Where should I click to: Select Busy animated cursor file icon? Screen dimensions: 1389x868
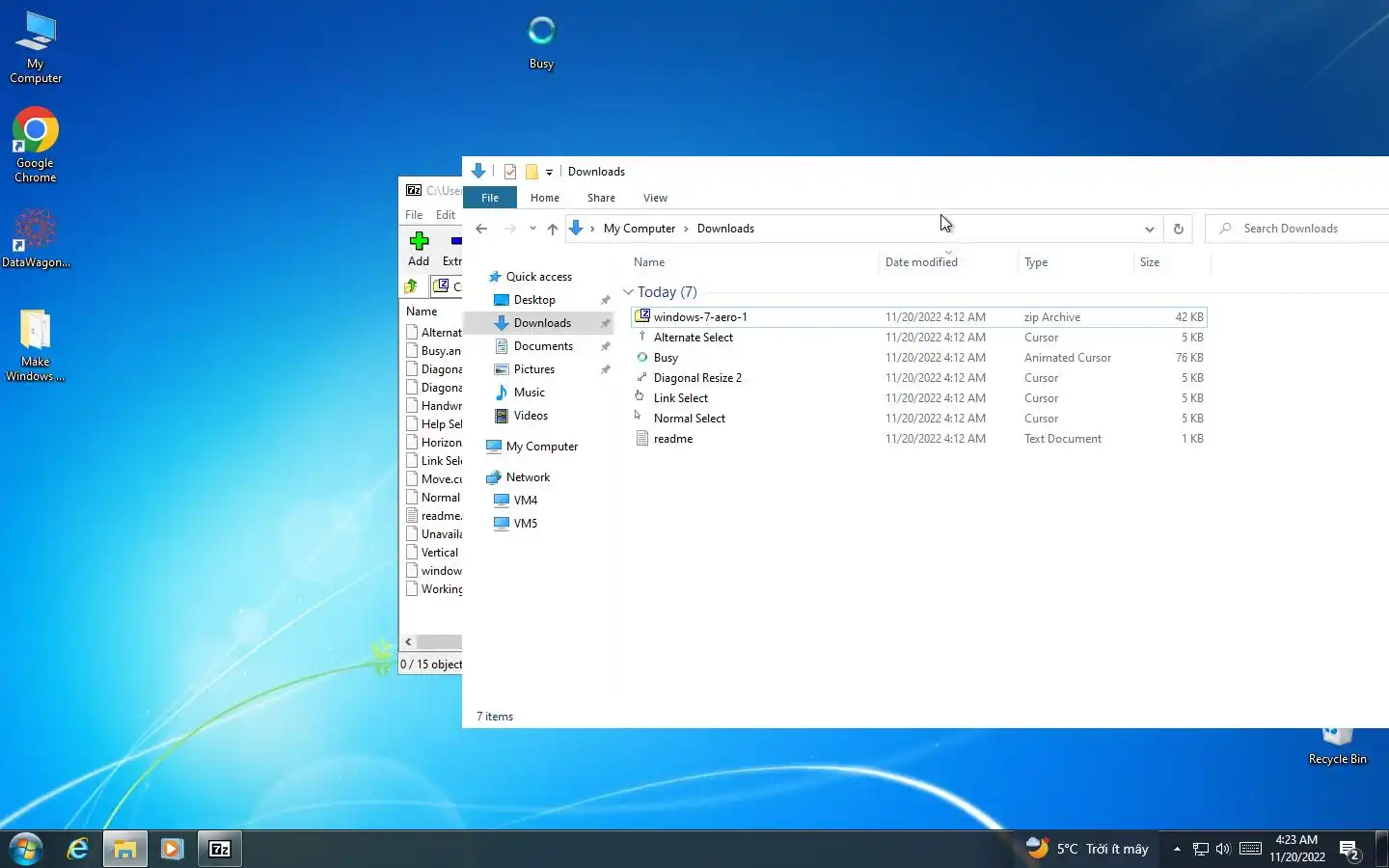click(642, 357)
